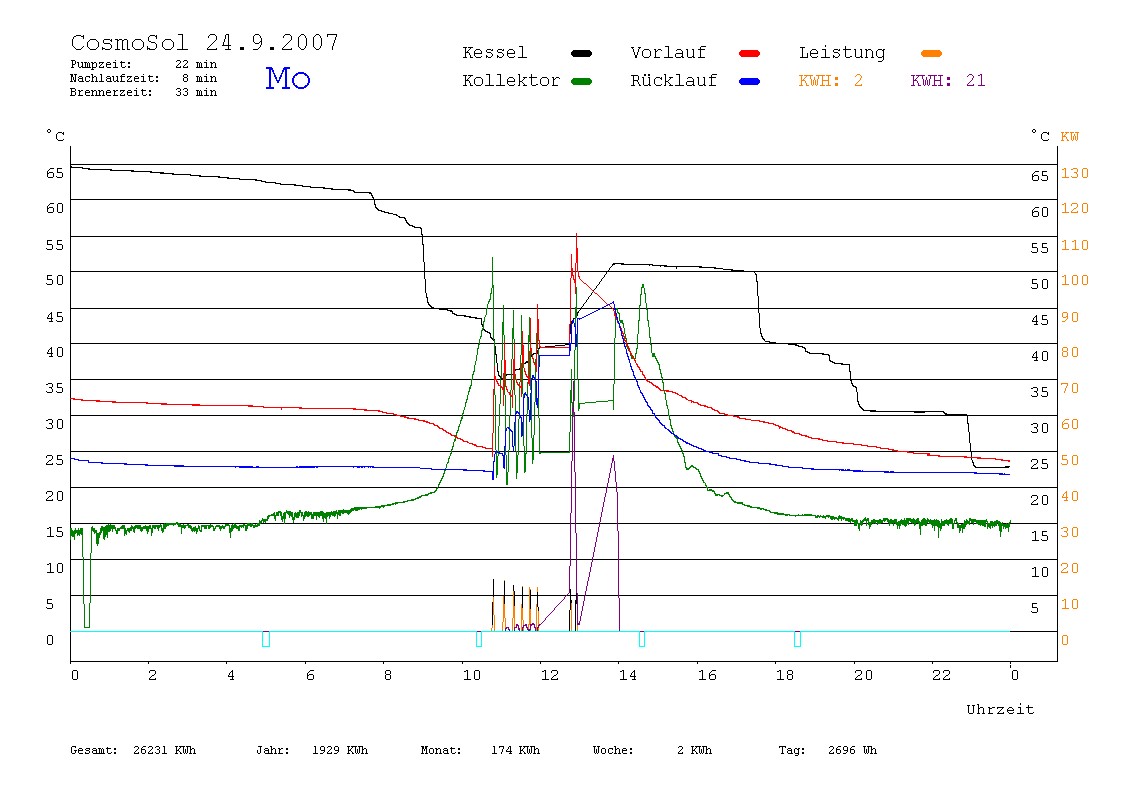Screen dimensions: 1148x812
Task: Click the "Jahr:" label
Action: [273, 750]
